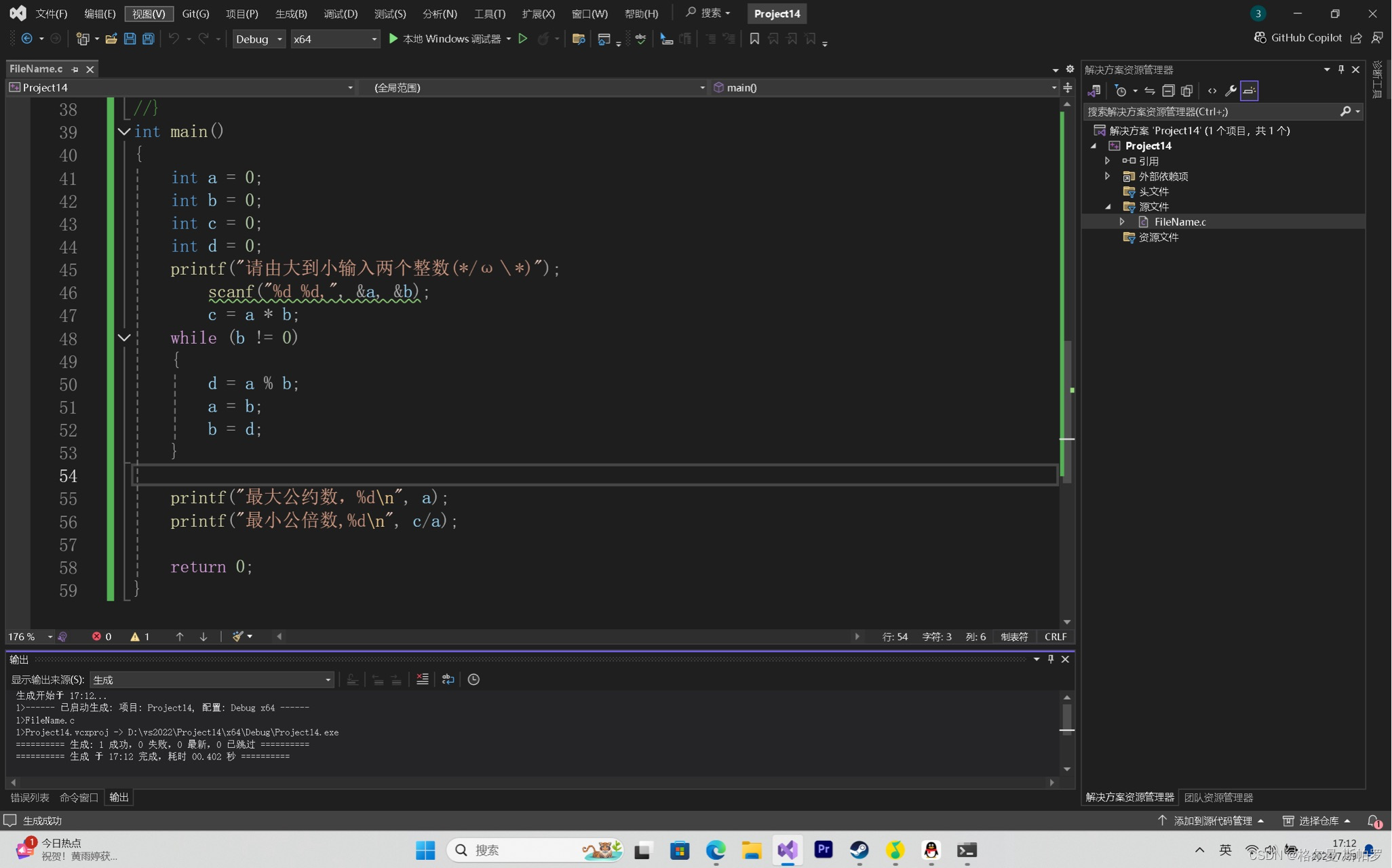Open the Debug configuration dropdown
1392x868 pixels.
pos(258,39)
